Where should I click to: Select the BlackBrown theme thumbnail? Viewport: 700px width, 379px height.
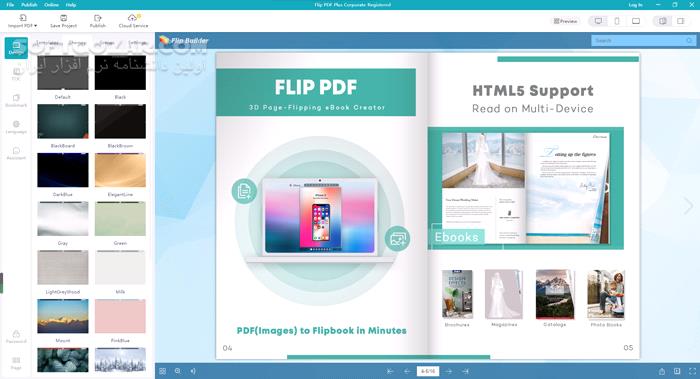point(120,121)
